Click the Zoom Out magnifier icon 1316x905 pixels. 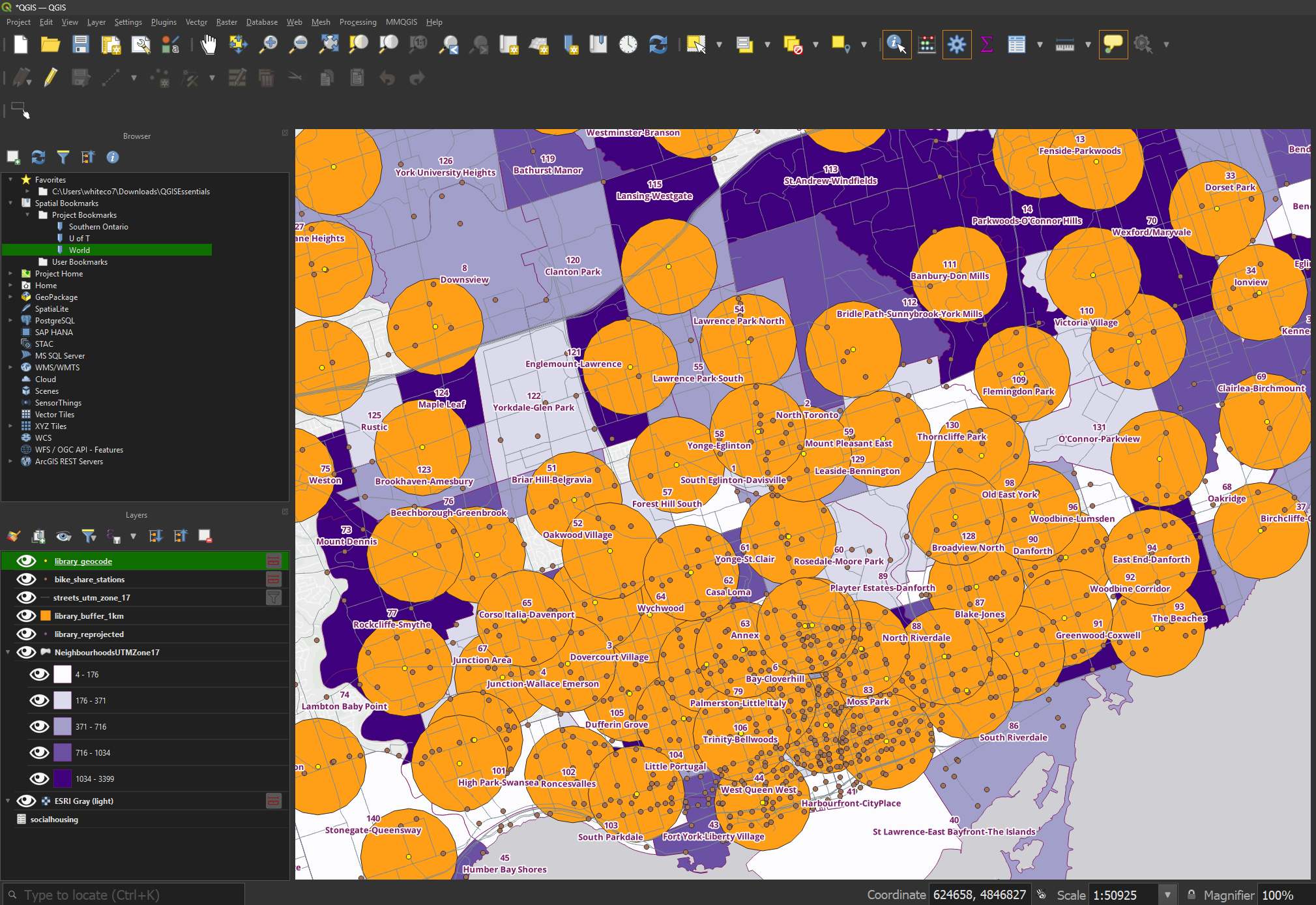click(299, 44)
